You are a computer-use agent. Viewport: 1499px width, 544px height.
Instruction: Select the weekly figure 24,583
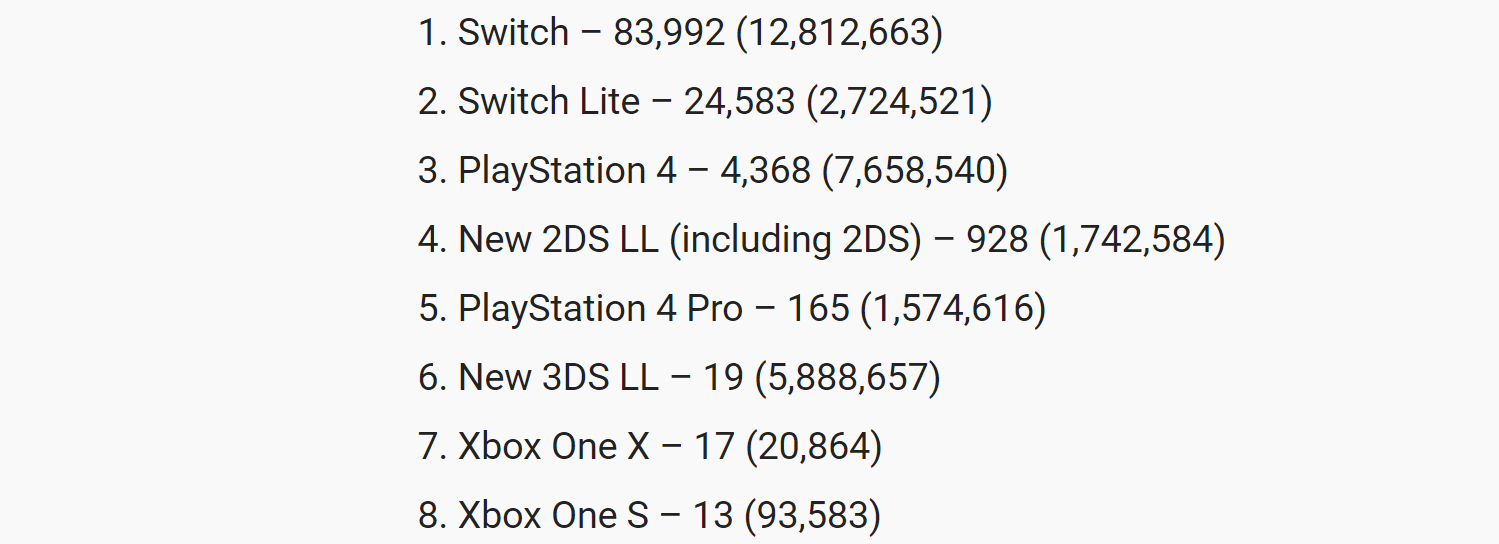click(739, 102)
